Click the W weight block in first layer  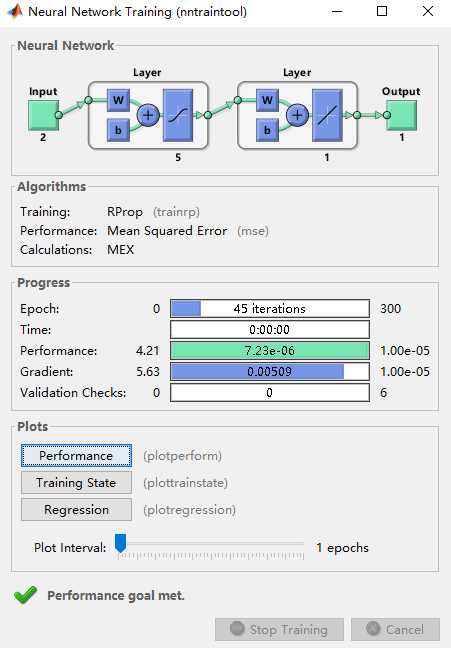tap(118, 100)
